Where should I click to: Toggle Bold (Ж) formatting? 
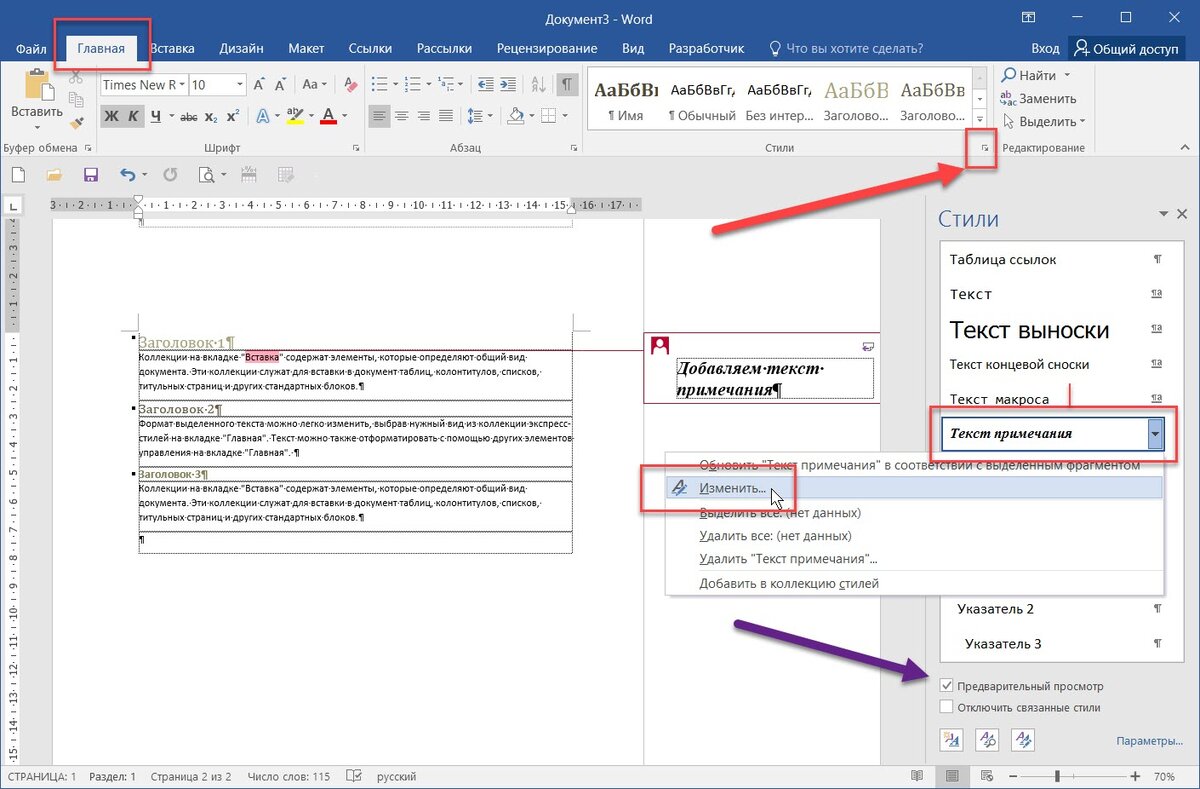pos(110,117)
